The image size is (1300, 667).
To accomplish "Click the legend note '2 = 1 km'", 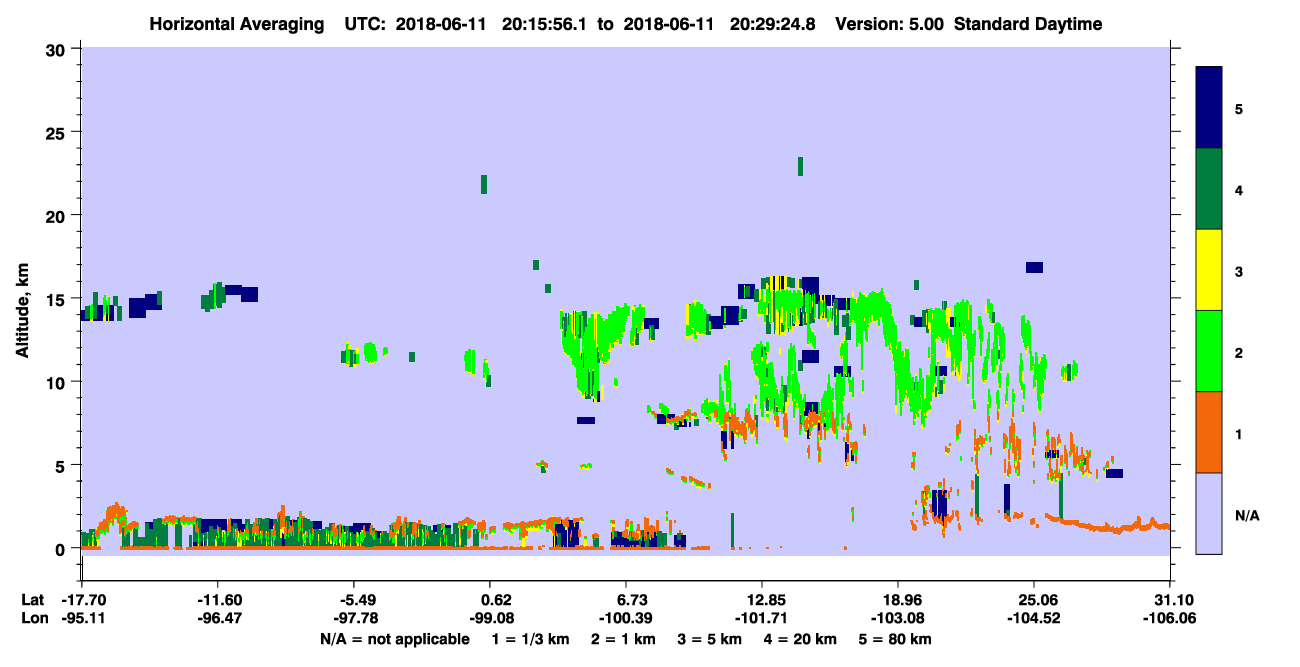I will click(x=624, y=639).
